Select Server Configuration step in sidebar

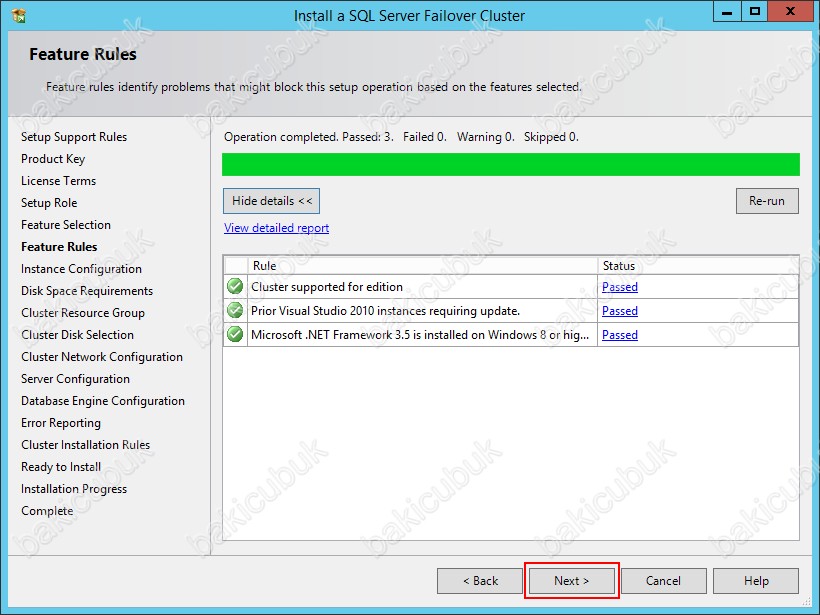(75, 379)
